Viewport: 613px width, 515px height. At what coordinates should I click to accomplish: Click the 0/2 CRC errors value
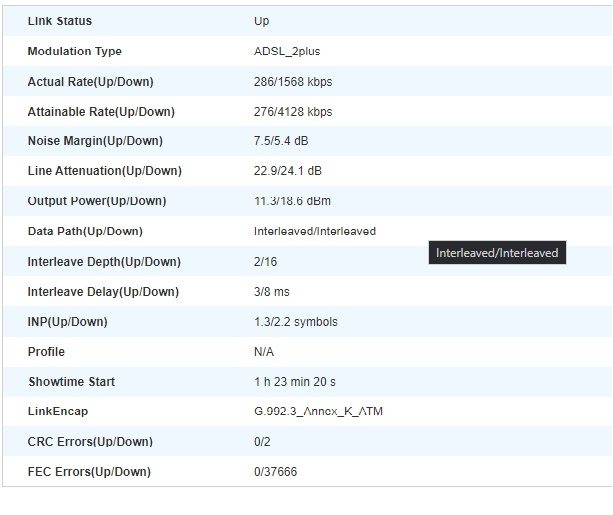coord(262,442)
